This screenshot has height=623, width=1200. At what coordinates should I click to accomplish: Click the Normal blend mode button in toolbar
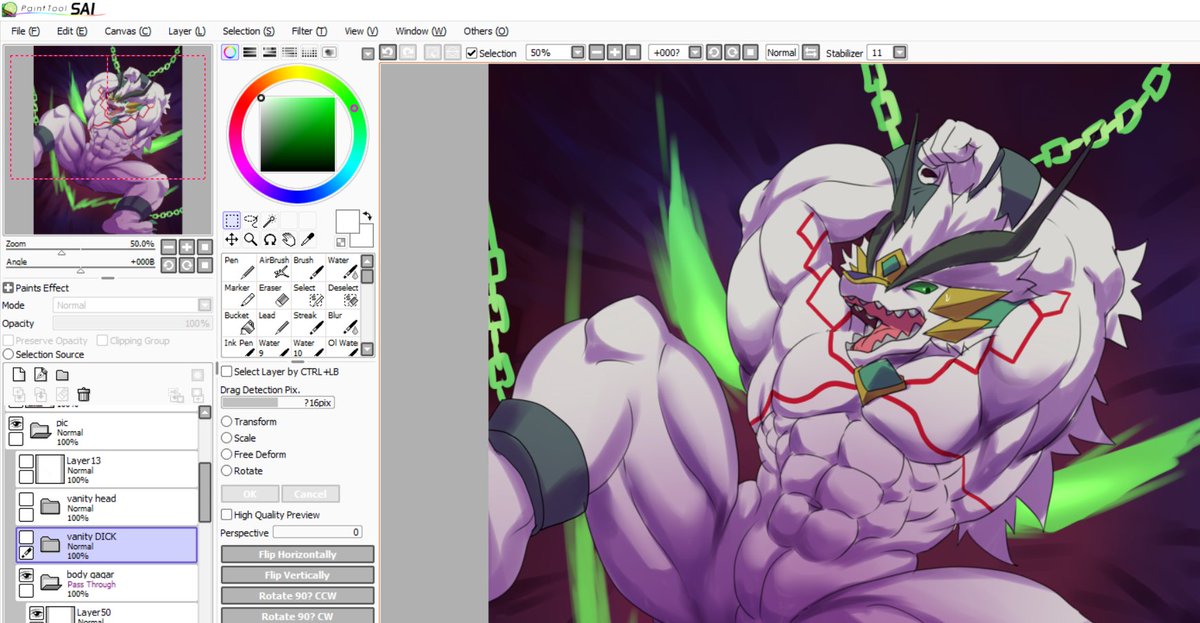click(x=782, y=52)
